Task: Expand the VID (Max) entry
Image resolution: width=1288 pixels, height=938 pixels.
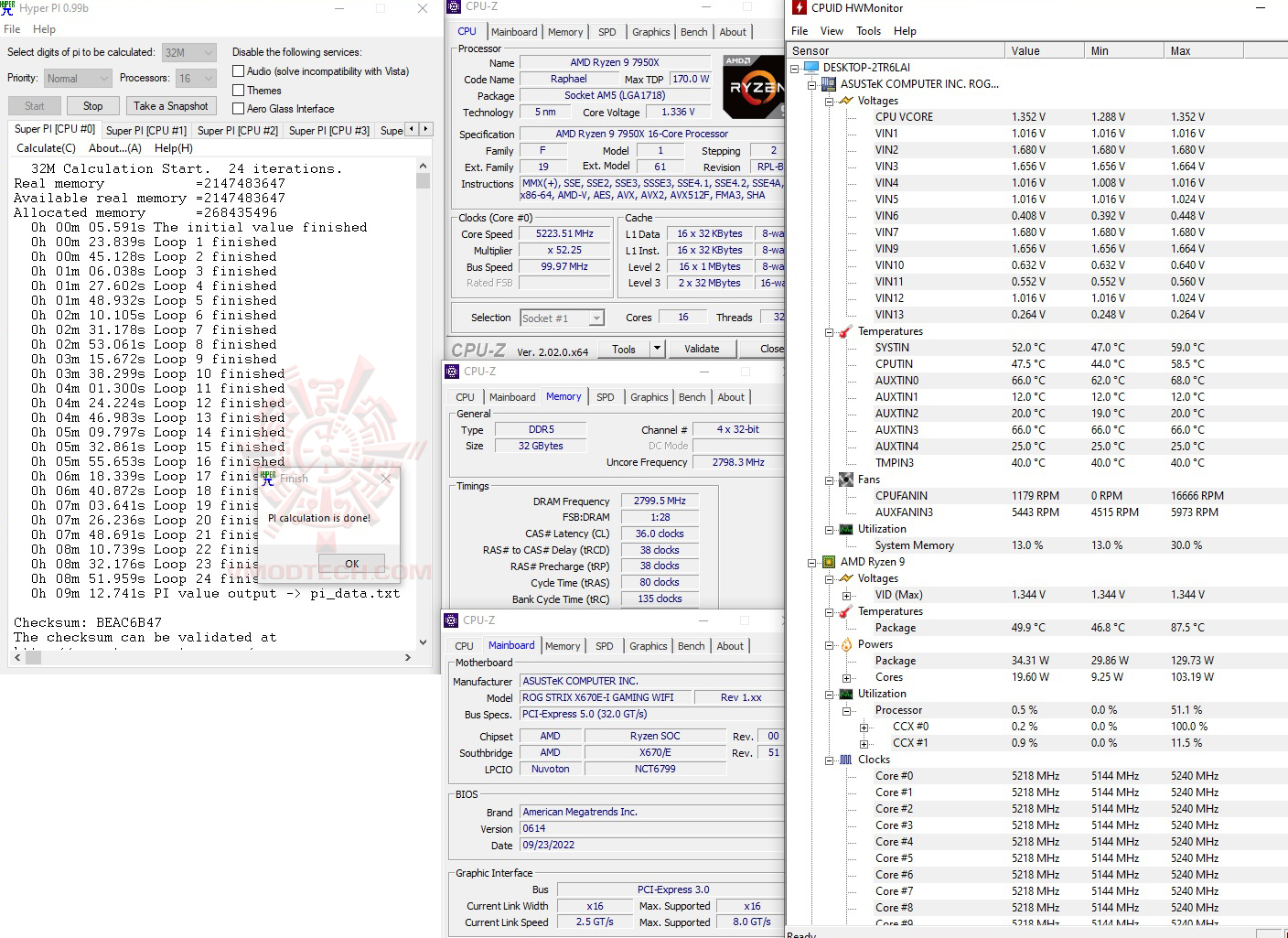Action: point(847,595)
